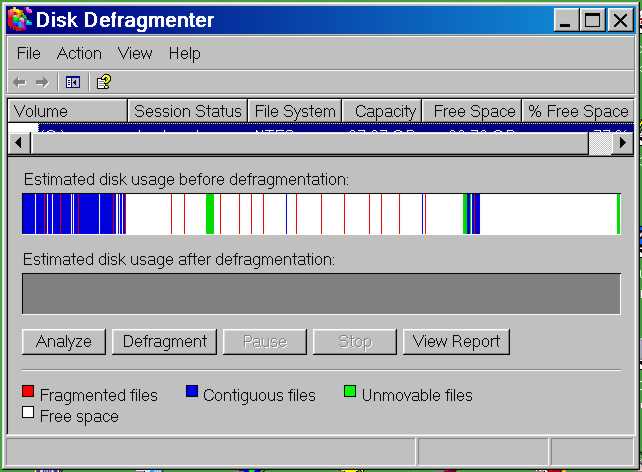Viewport: 642px width, 472px height.
Task: Click the volume list scroll left arrow
Action: point(18,144)
